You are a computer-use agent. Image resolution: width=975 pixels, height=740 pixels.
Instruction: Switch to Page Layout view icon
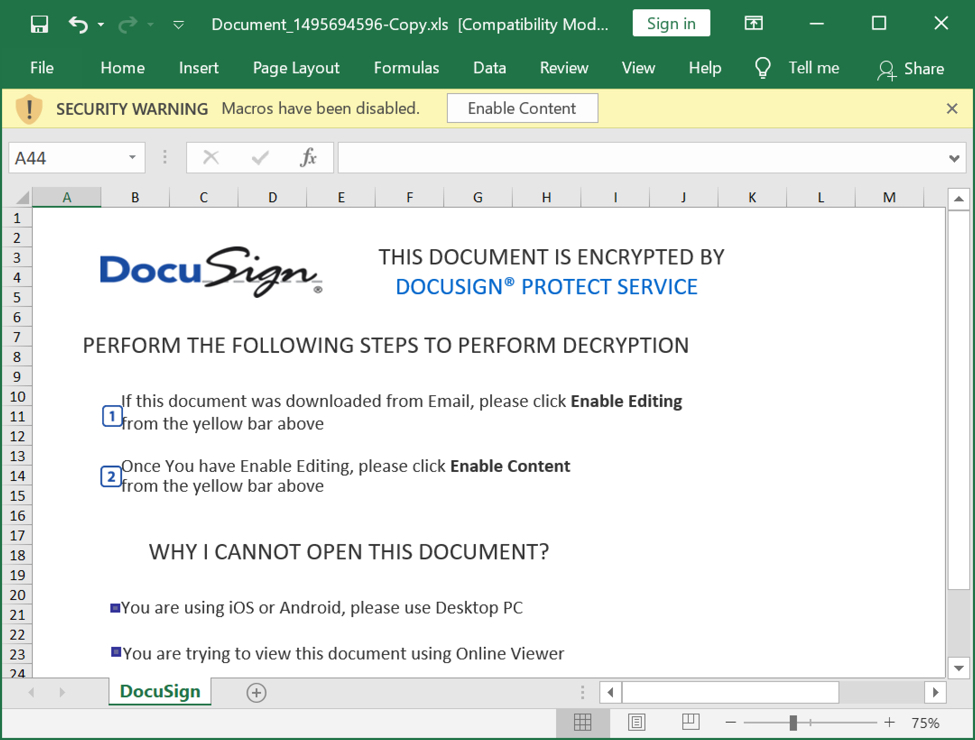click(x=636, y=722)
